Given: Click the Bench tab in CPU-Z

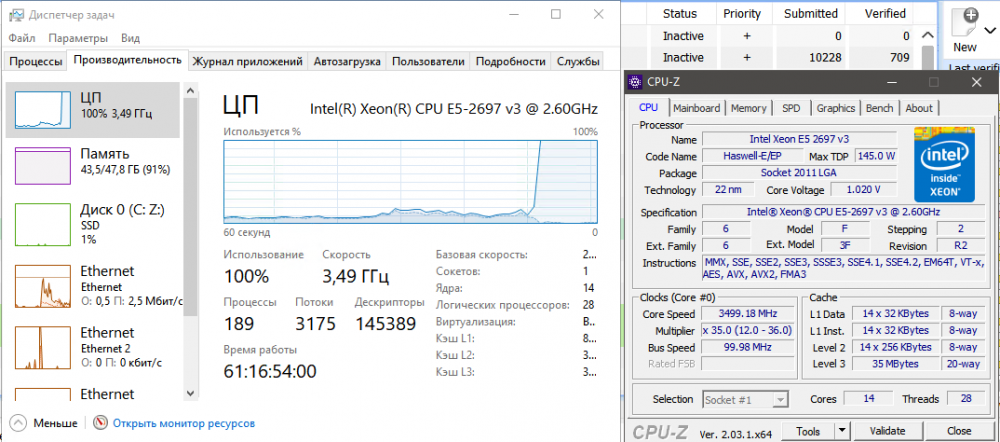Looking at the screenshot, I should tap(879, 108).
